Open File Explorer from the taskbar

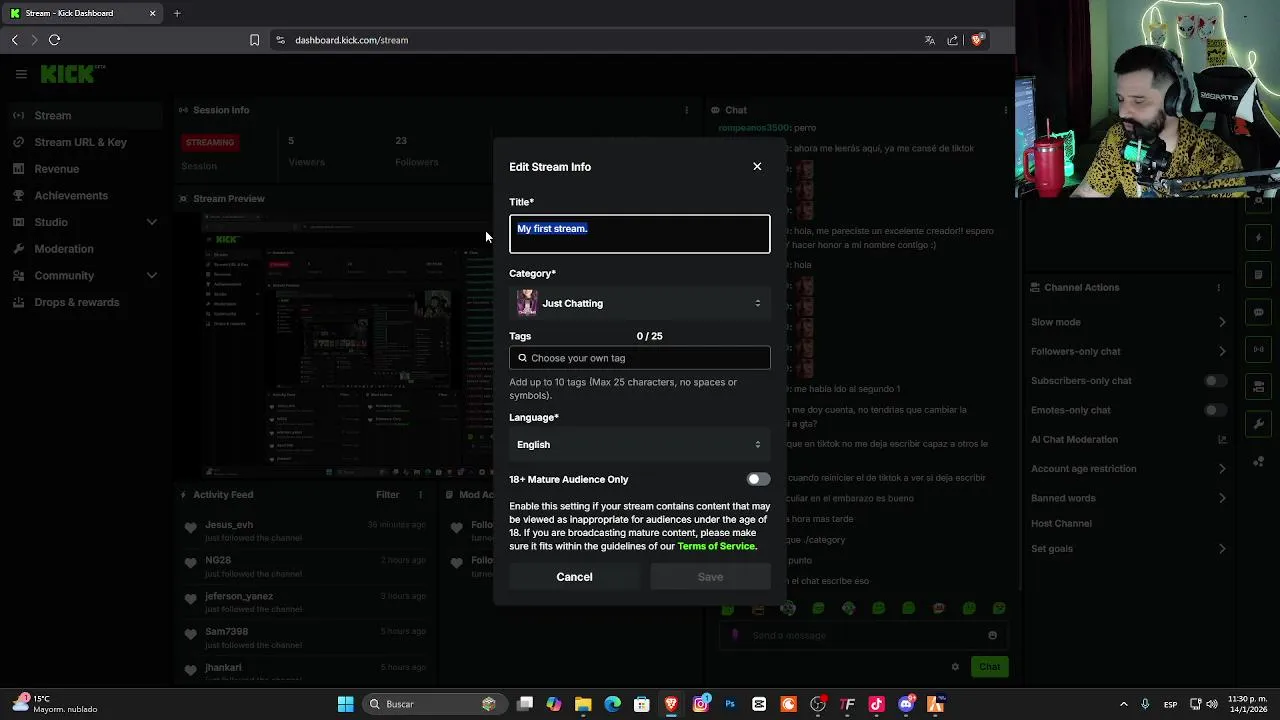(x=583, y=704)
